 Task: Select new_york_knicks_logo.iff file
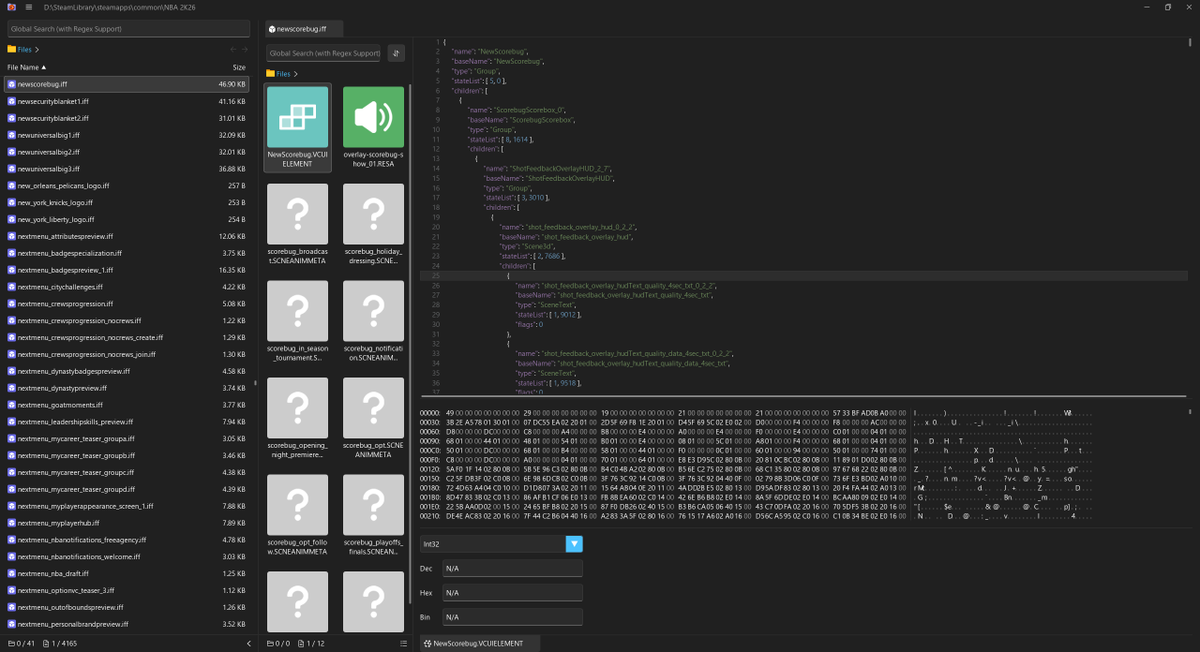[x=128, y=202]
